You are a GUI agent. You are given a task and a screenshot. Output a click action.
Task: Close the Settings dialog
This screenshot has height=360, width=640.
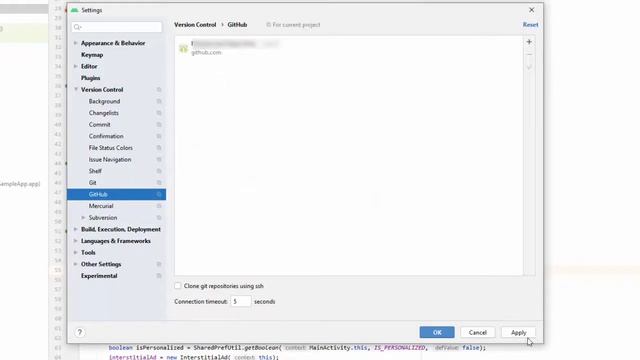(531, 10)
